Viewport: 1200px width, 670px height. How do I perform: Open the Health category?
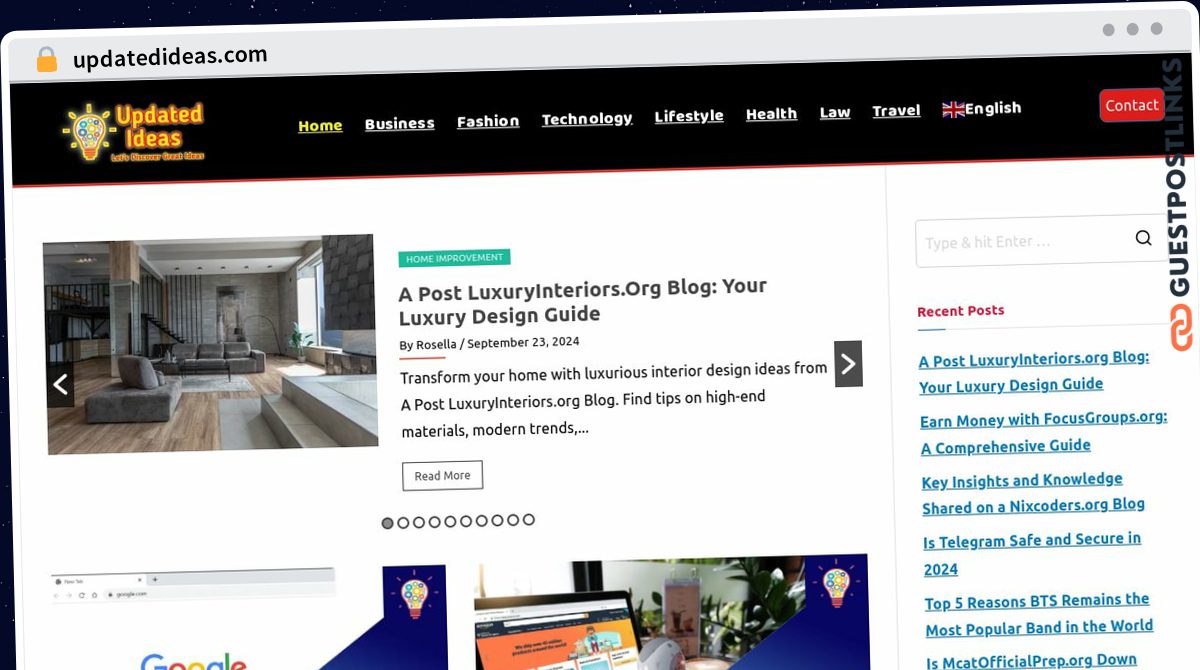click(771, 114)
